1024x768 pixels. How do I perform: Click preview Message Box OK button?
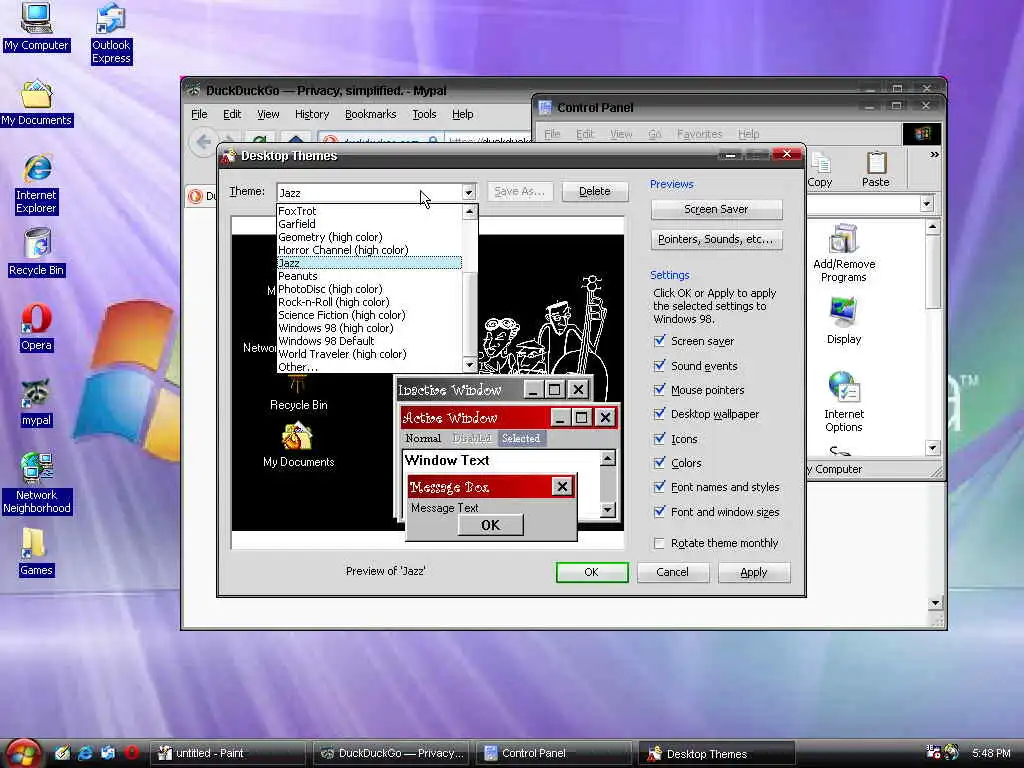tap(490, 525)
